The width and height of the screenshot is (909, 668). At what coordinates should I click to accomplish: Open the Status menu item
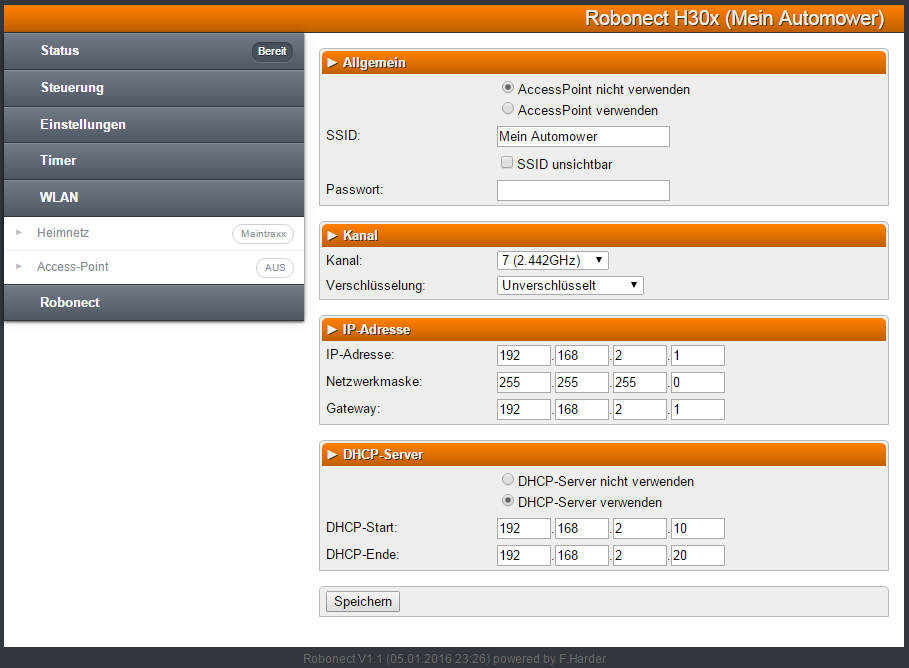point(154,51)
